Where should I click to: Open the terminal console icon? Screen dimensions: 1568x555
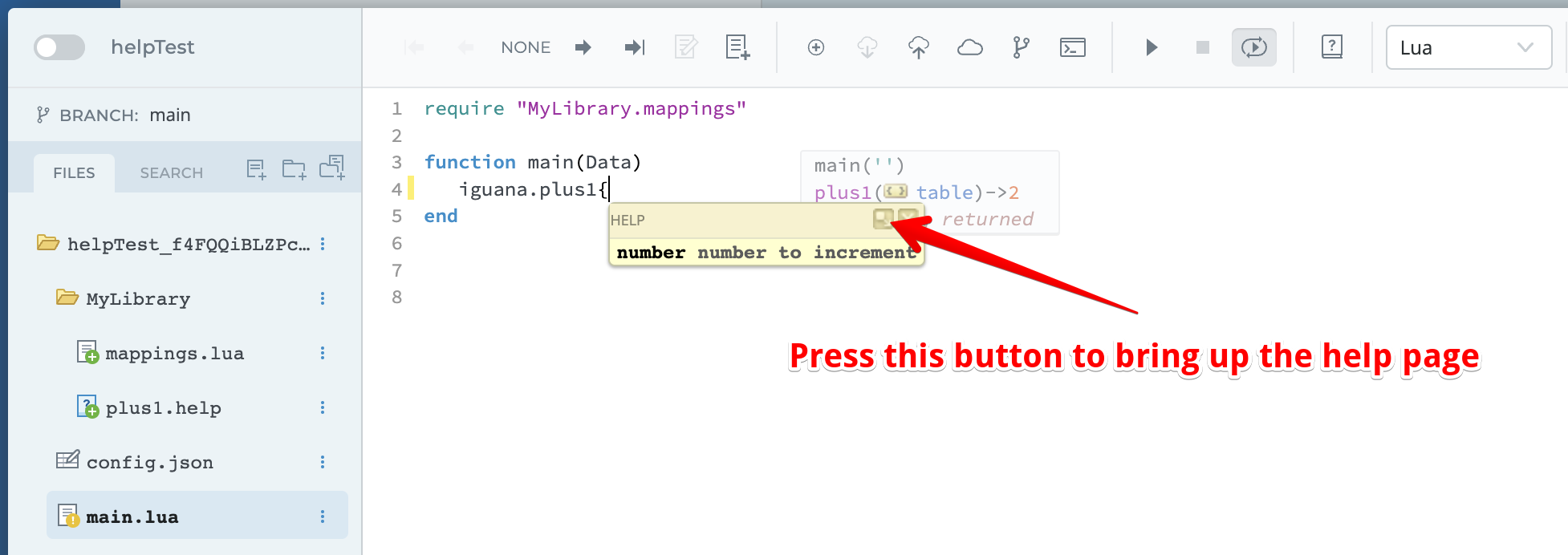(x=1072, y=47)
